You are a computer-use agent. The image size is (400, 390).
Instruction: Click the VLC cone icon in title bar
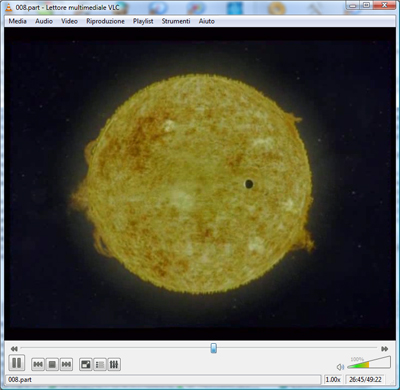click(x=8, y=7)
